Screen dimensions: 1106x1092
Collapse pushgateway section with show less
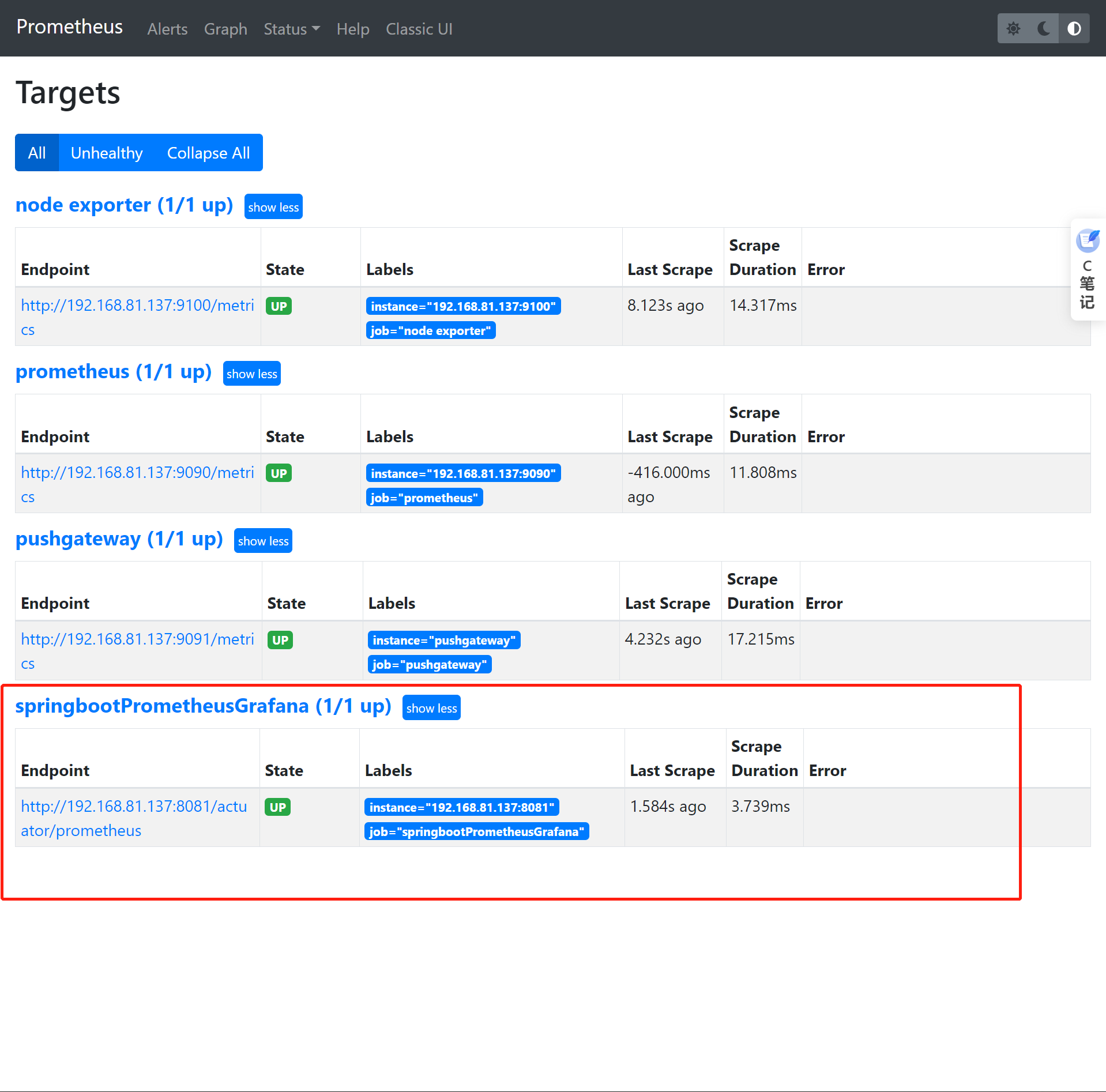click(x=263, y=541)
